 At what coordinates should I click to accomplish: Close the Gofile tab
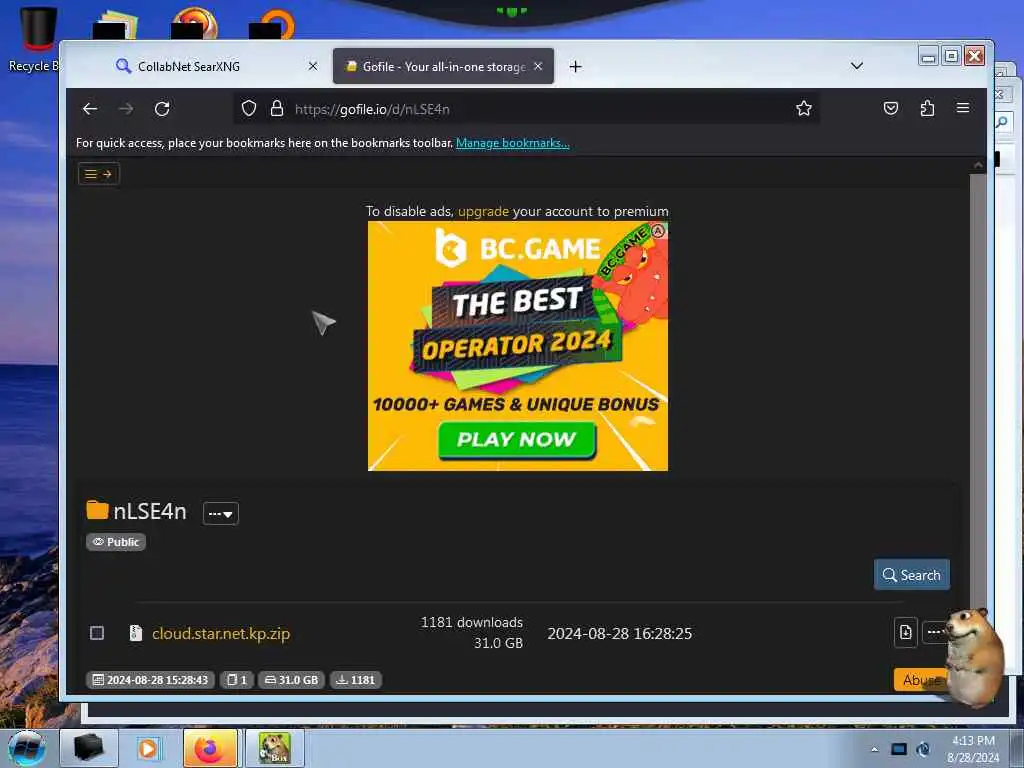coord(538,66)
